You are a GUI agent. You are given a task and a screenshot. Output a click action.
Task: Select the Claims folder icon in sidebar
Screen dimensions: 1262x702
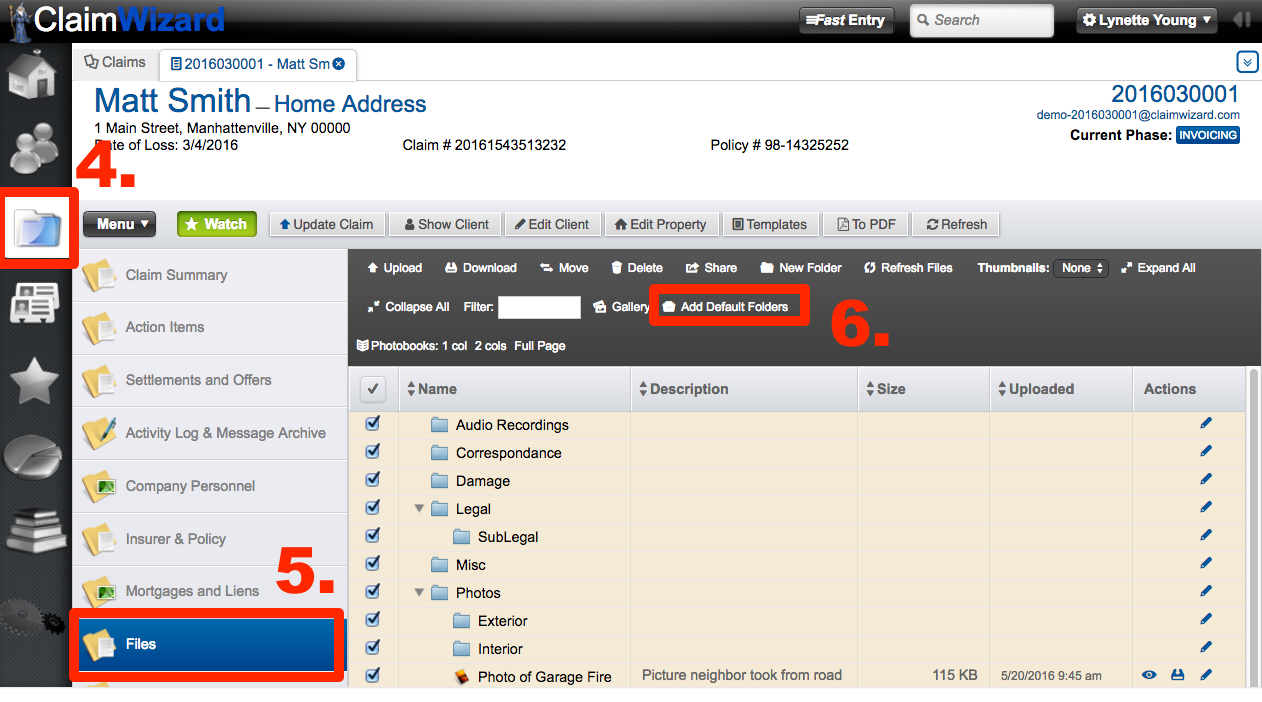(39, 227)
